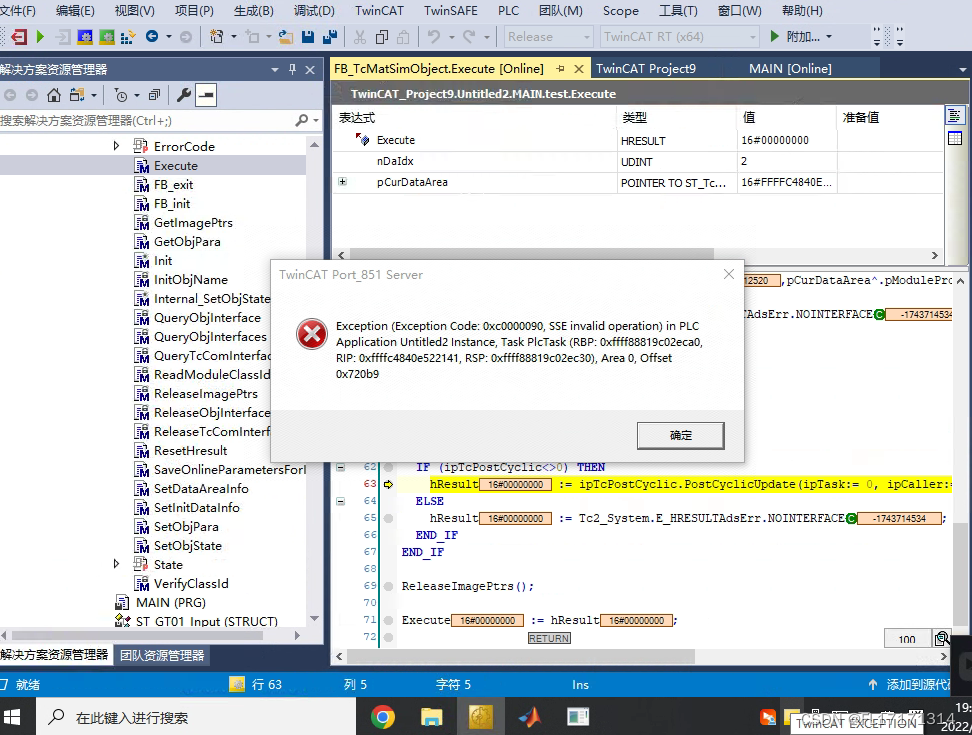The width and height of the screenshot is (972, 735).
Task: Select the GetImagePtrs method in tree
Action: (x=193, y=222)
